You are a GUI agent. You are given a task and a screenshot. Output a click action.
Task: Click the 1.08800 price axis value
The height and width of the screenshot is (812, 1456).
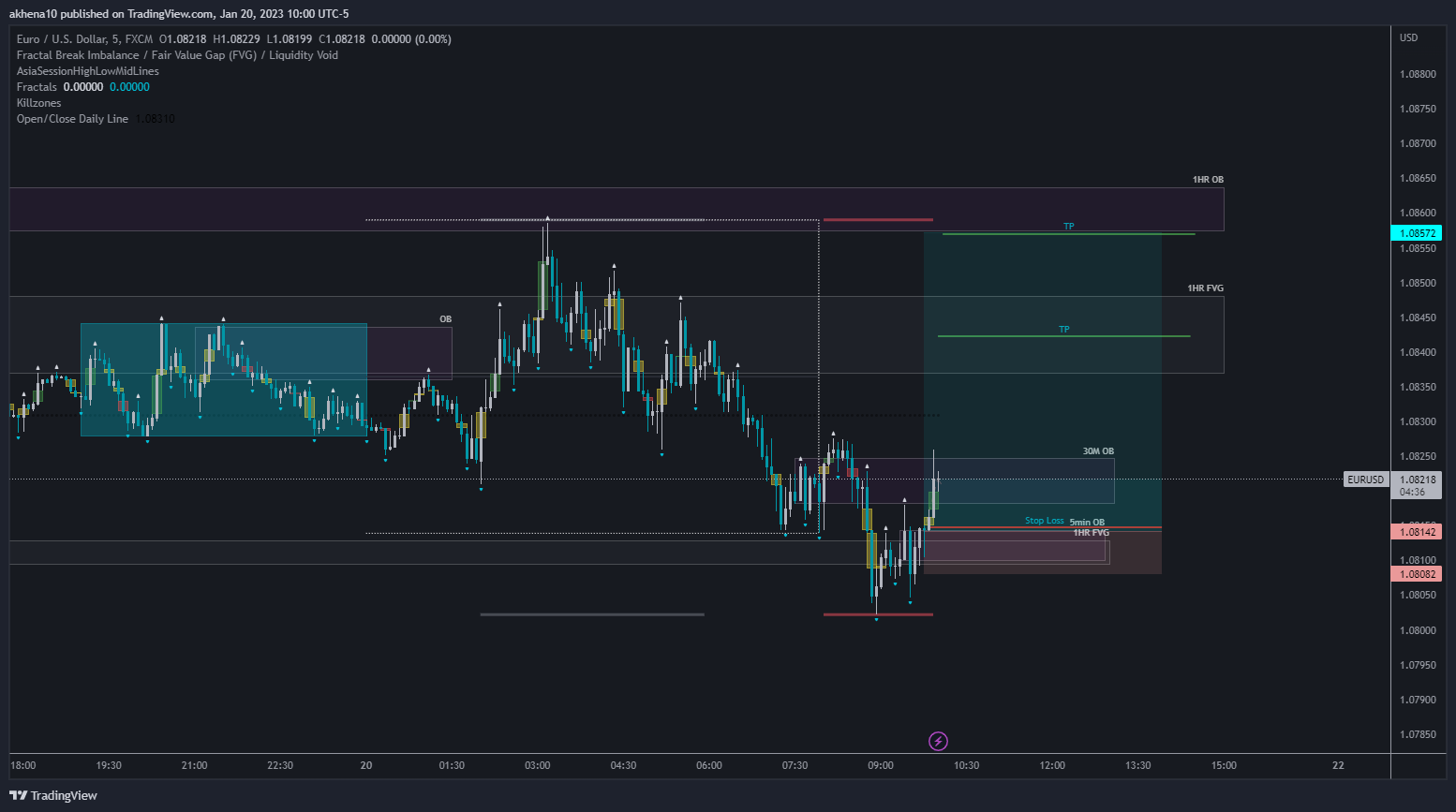(1418, 74)
